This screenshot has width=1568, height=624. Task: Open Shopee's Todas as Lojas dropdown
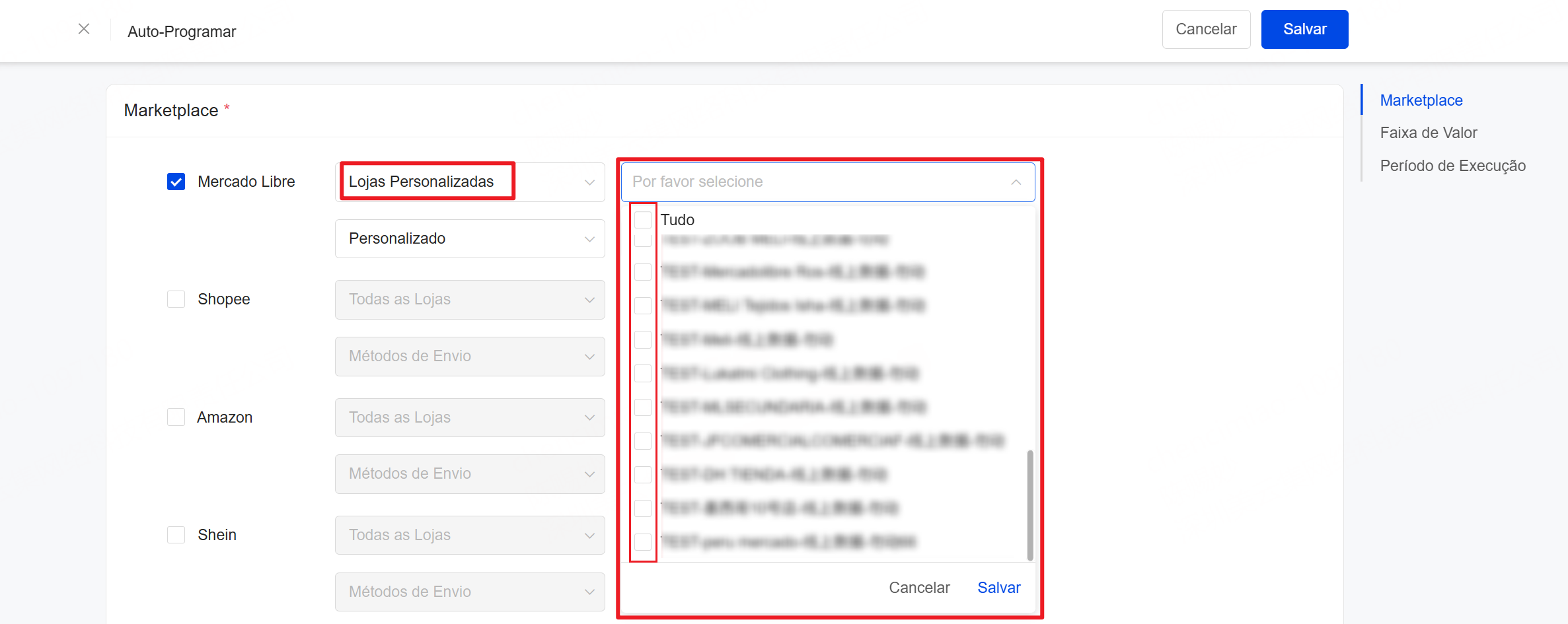coord(469,300)
